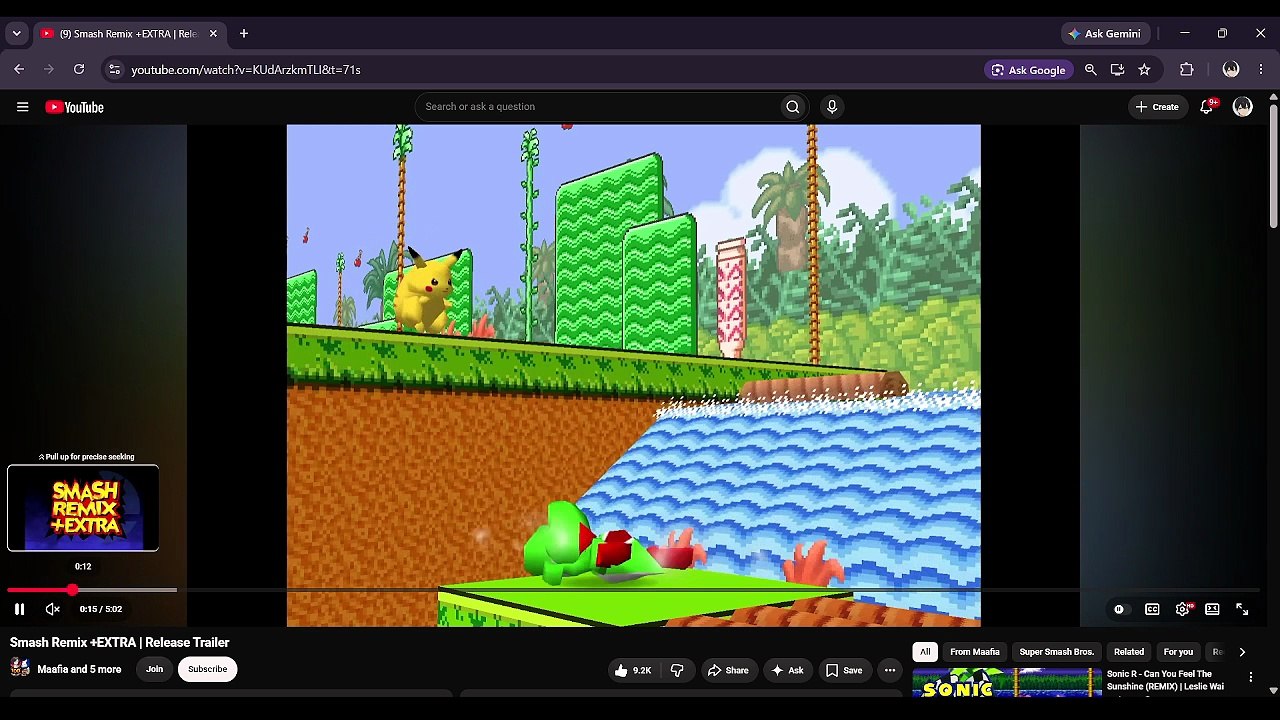The width and height of the screenshot is (1280, 720).
Task: Select the Super Smash Bros. chip
Action: [1057, 652]
